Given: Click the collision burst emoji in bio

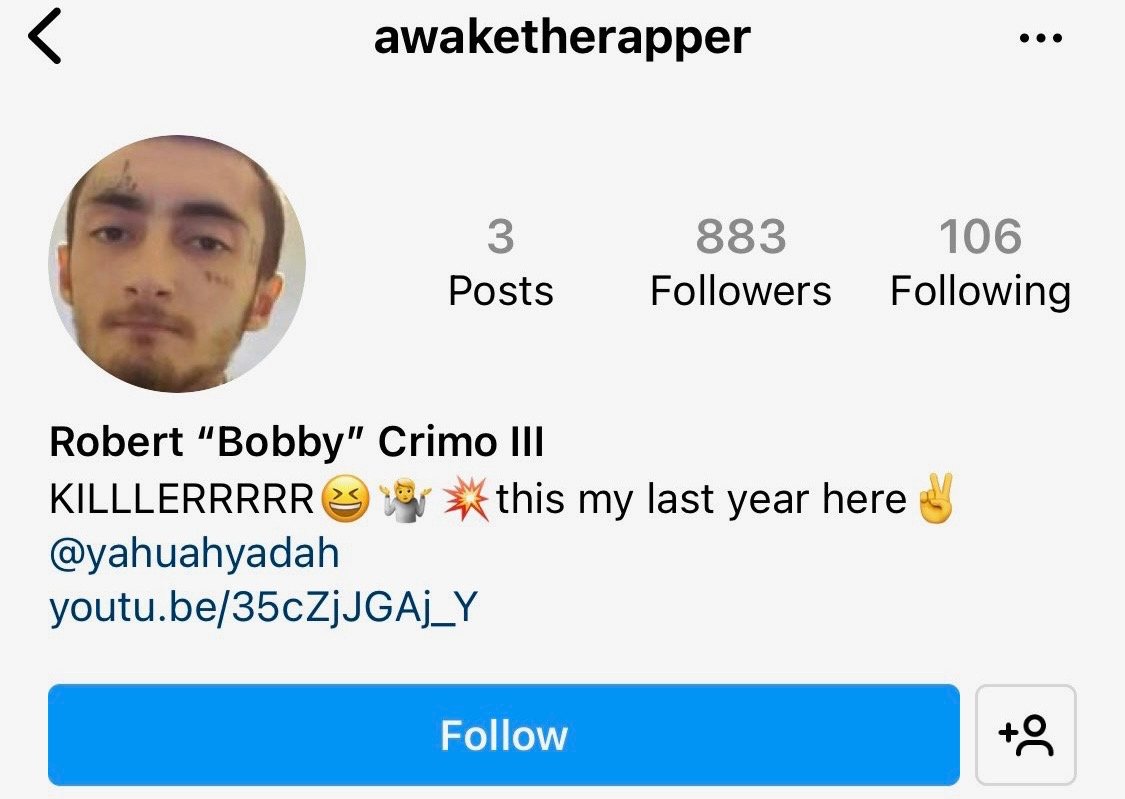Looking at the screenshot, I should pos(466,499).
